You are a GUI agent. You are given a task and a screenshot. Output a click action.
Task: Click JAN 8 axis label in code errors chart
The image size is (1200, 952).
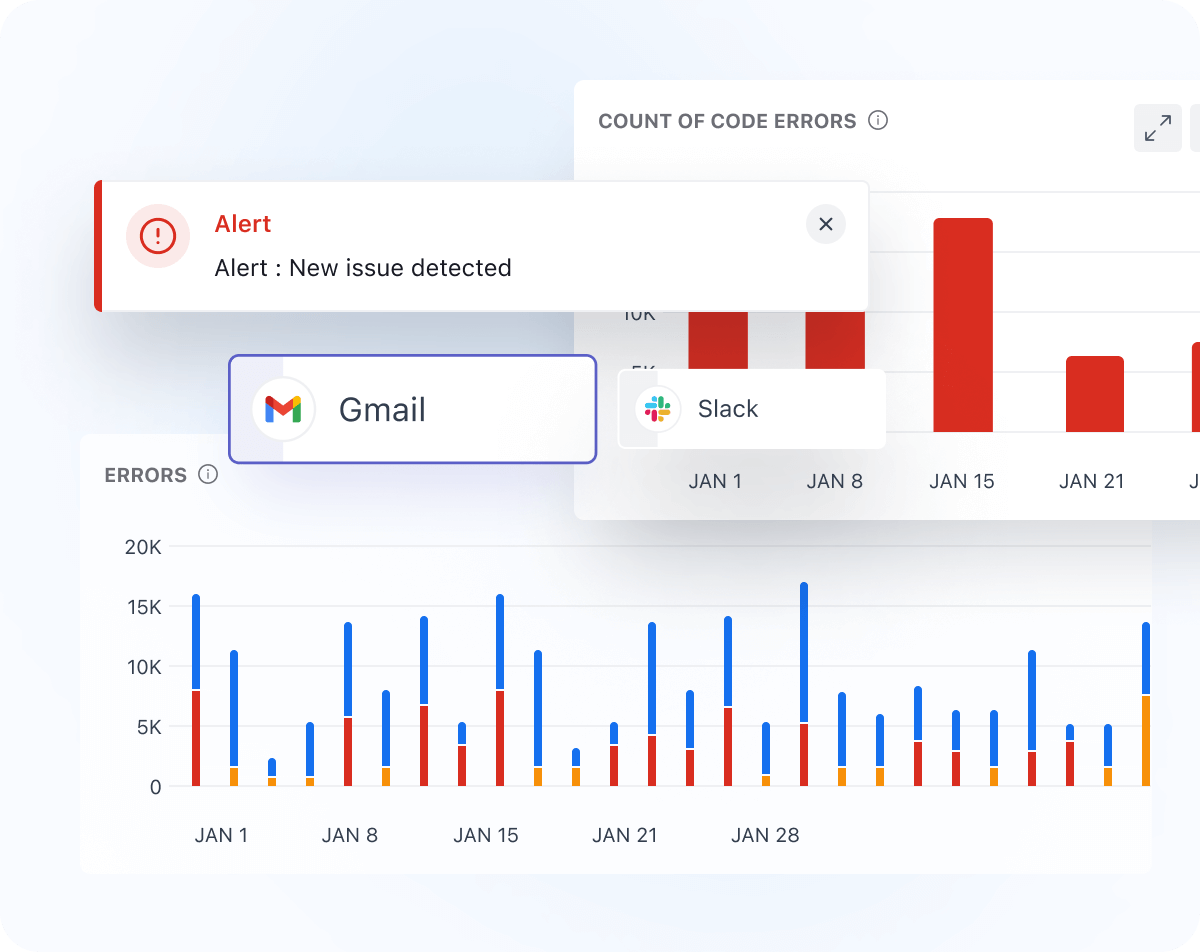tap(835, 481)
